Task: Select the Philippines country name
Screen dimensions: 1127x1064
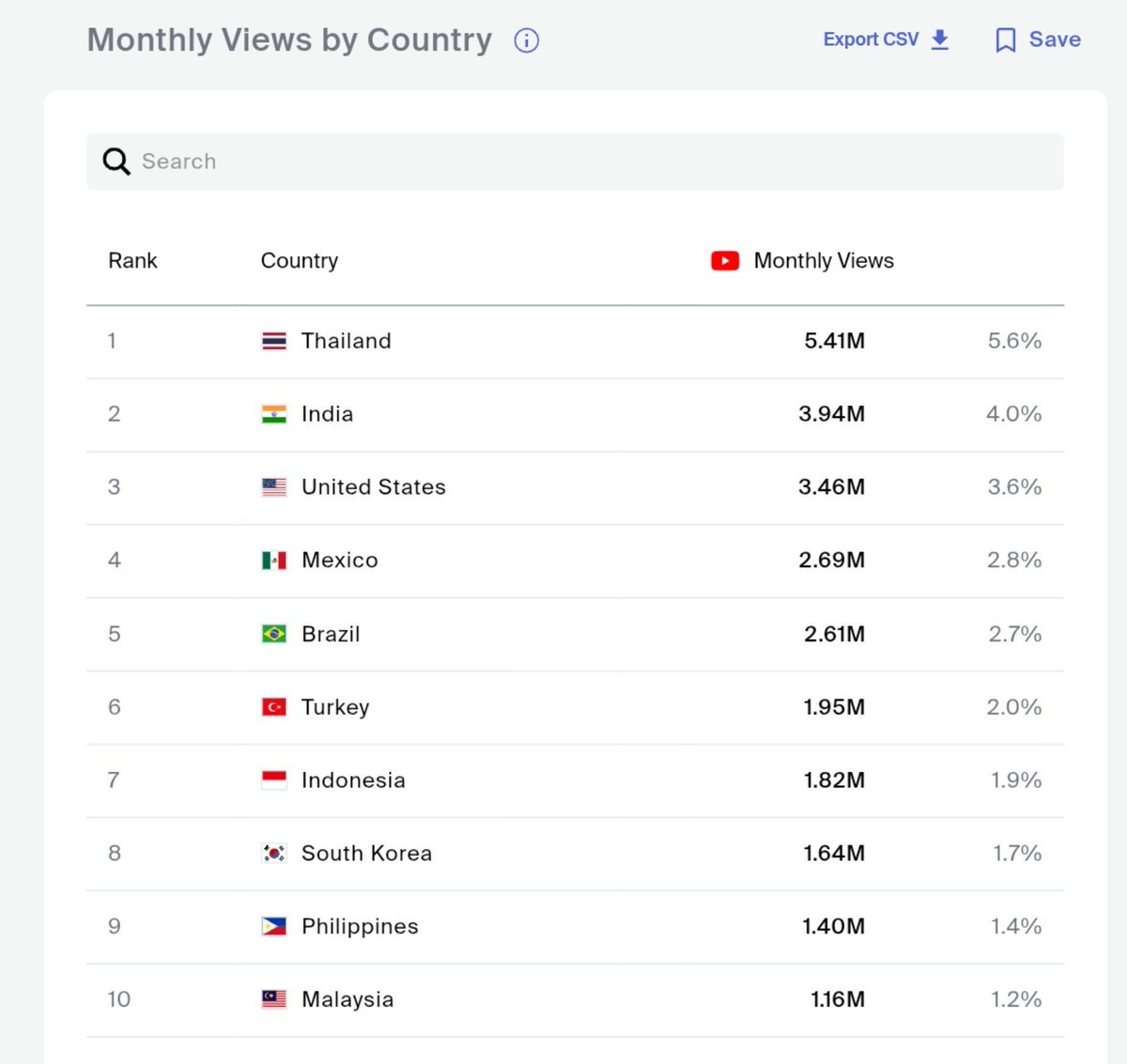Action: 360,927
